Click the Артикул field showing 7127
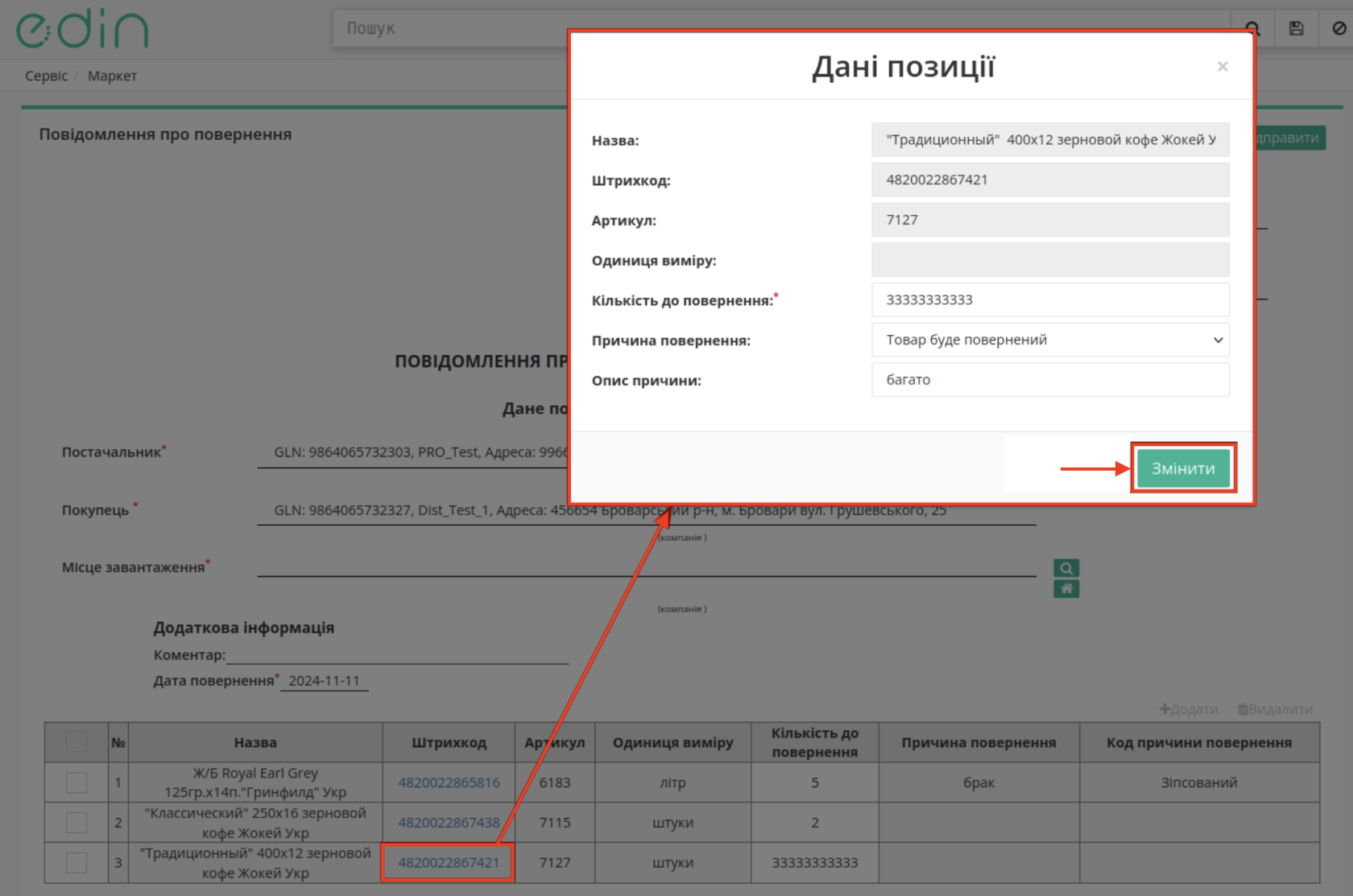The image size is (1353, 896). pyautogui.click(x=1050, y=220)
